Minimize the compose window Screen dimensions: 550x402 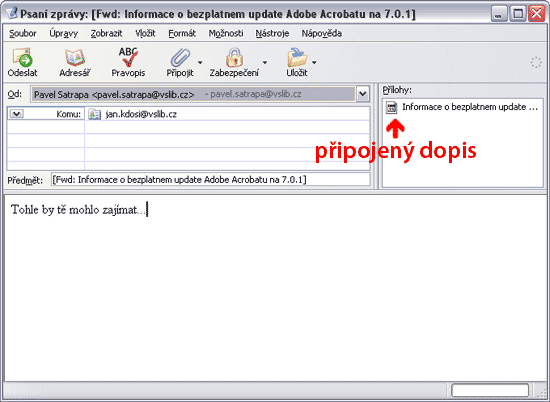pos(498,14)
